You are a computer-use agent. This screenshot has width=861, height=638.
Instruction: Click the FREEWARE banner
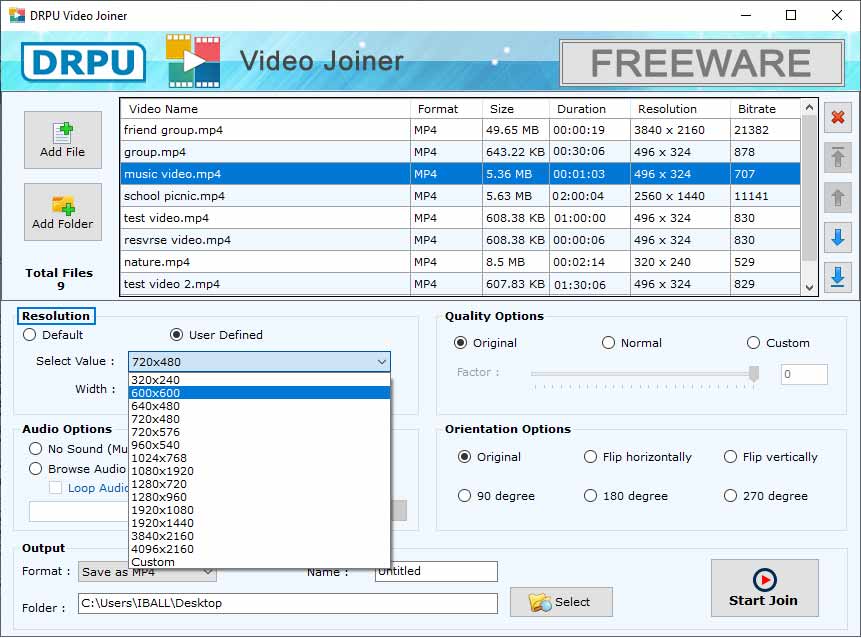click(x=701, y=63)
